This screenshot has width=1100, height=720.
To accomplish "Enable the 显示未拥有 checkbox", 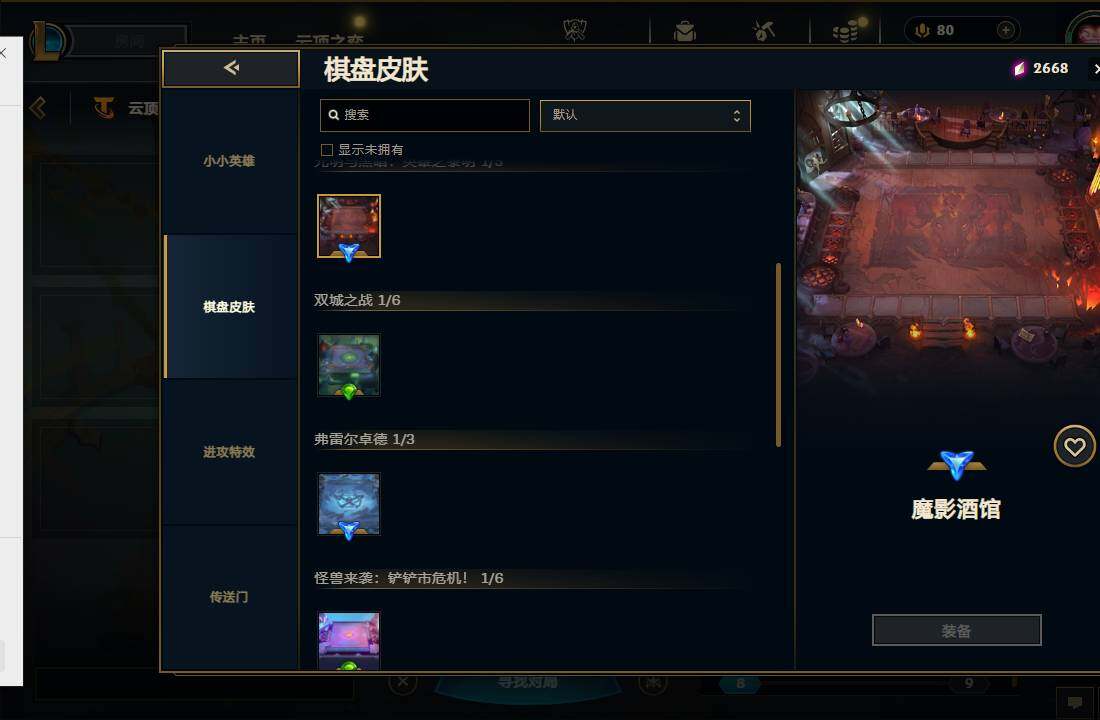I will point(327,149).
